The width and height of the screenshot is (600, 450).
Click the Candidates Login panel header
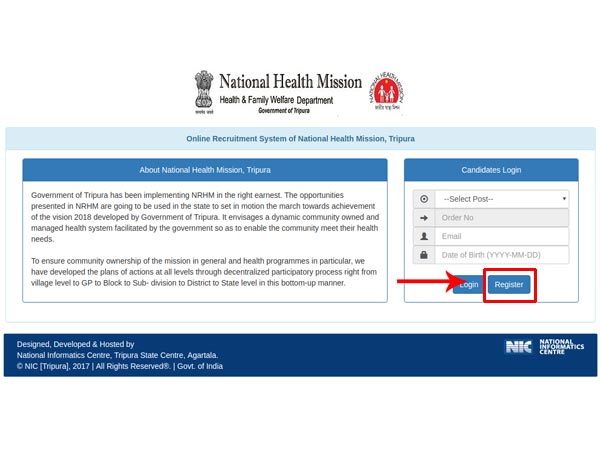pyautogui.click(x=491, y=170)
